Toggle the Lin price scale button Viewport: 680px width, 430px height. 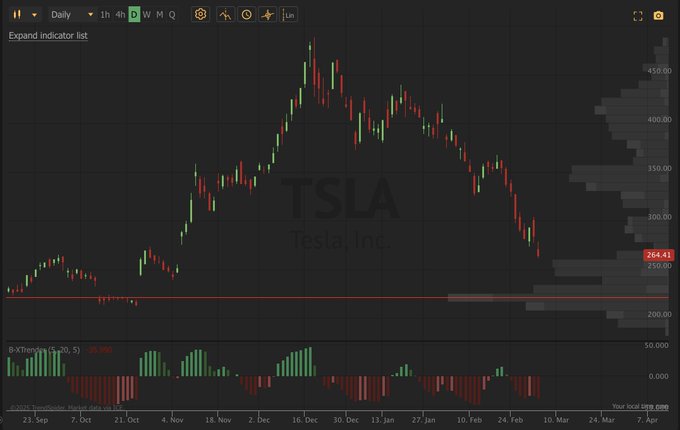coord(288,15)
